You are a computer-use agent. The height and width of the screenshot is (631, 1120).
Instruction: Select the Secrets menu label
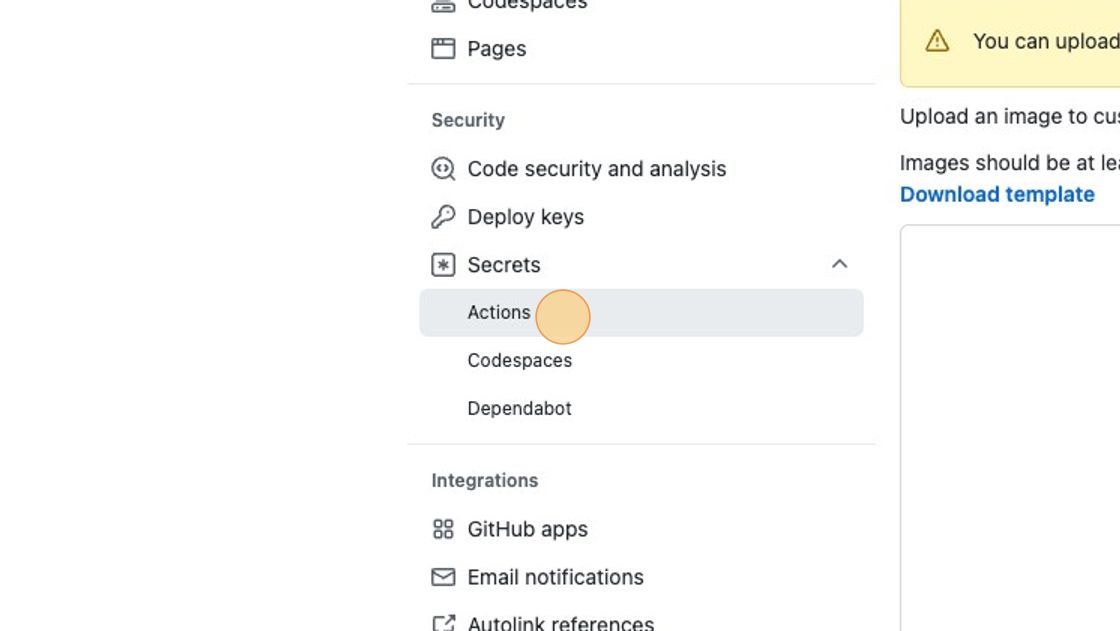[504, 264]
